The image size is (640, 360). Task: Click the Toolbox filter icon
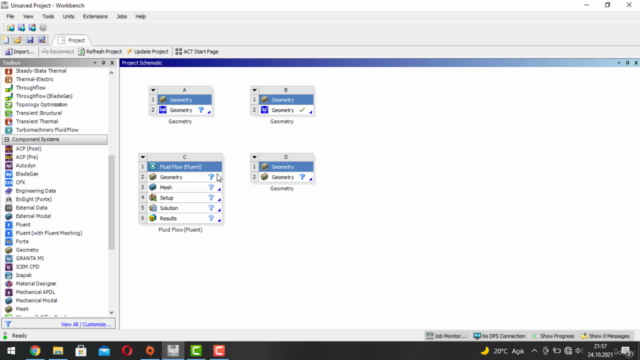click(8, 324)
